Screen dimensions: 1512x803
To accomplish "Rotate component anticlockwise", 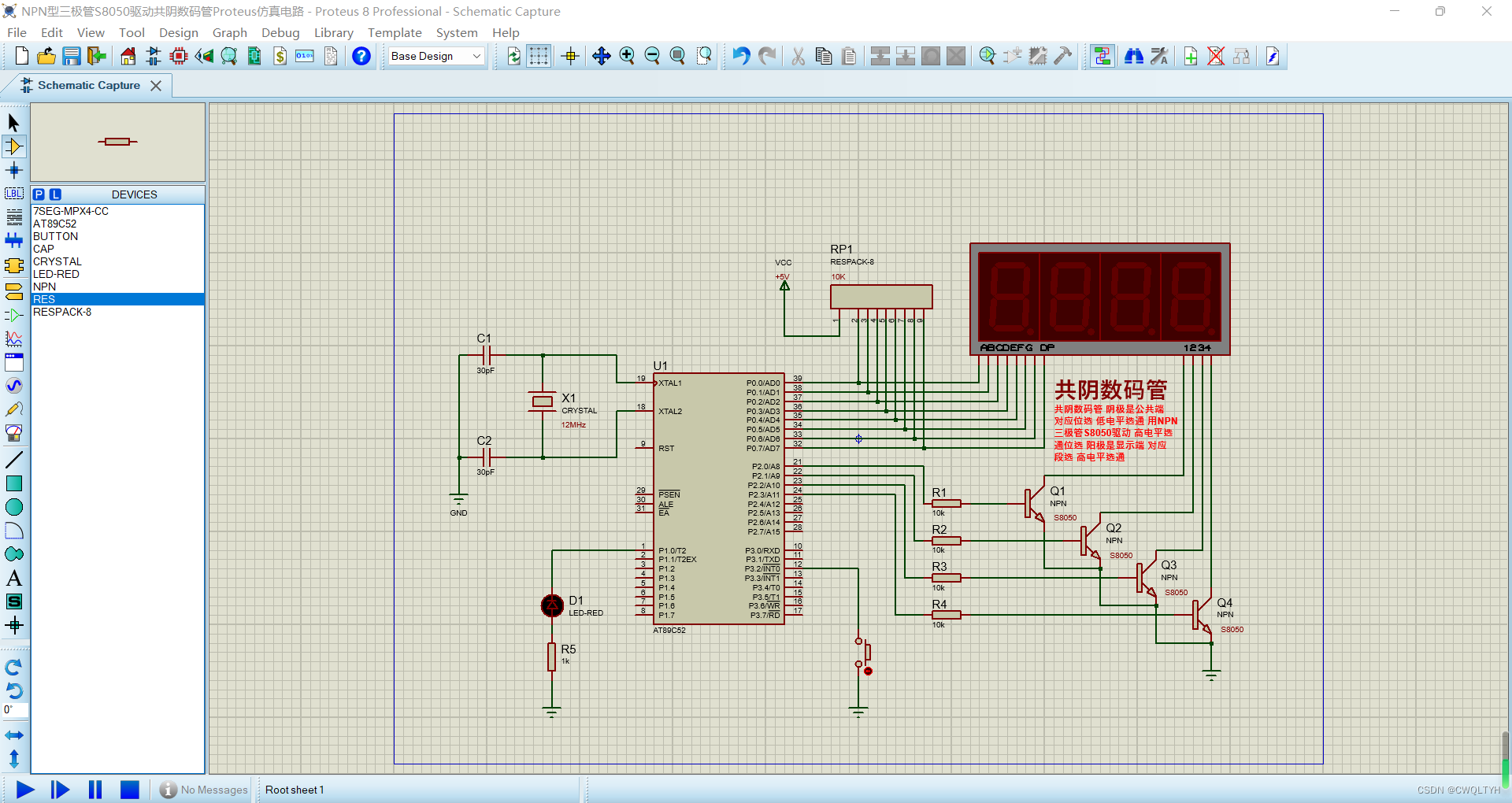I will [13, 691].
